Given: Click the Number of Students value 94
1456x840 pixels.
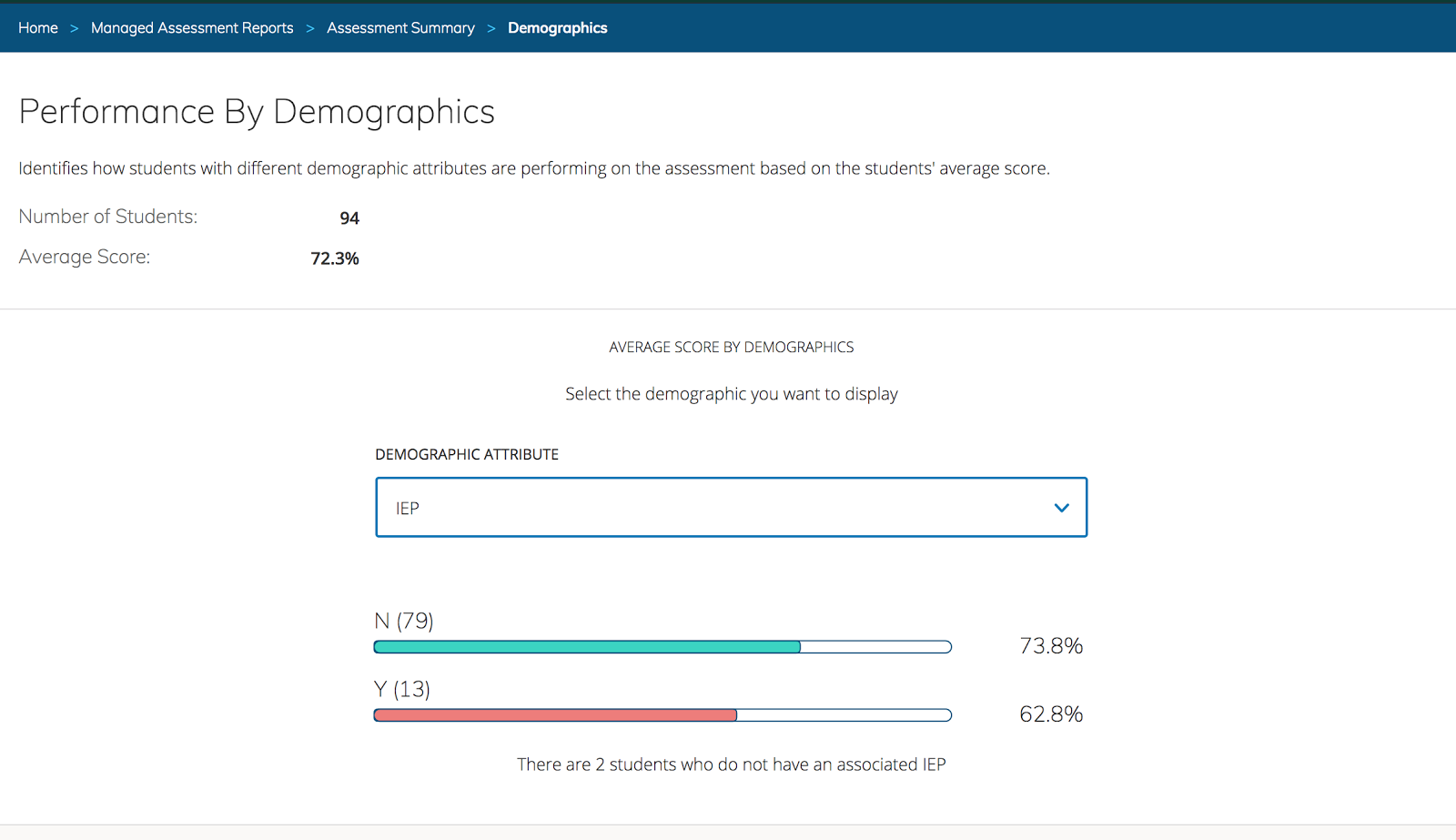Looking at the screenshot, I should pyautogui.click(x=351, y=218).
